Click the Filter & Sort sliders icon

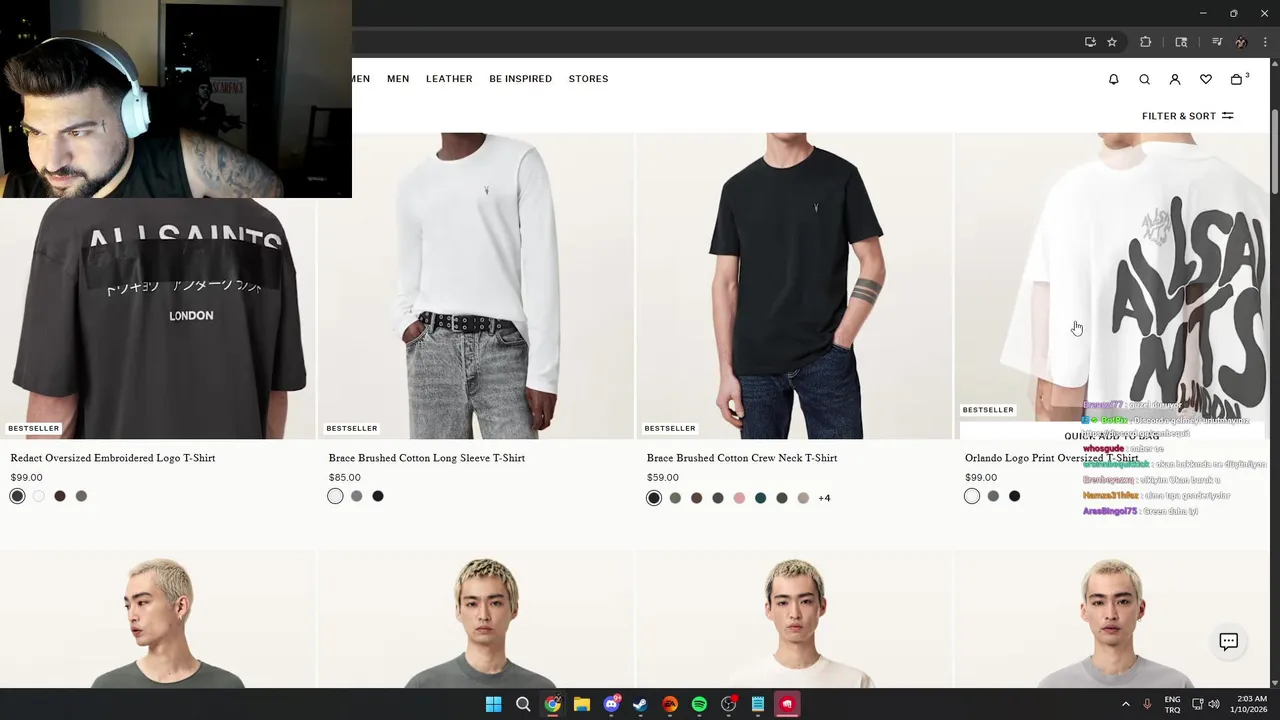(1227, 116)
